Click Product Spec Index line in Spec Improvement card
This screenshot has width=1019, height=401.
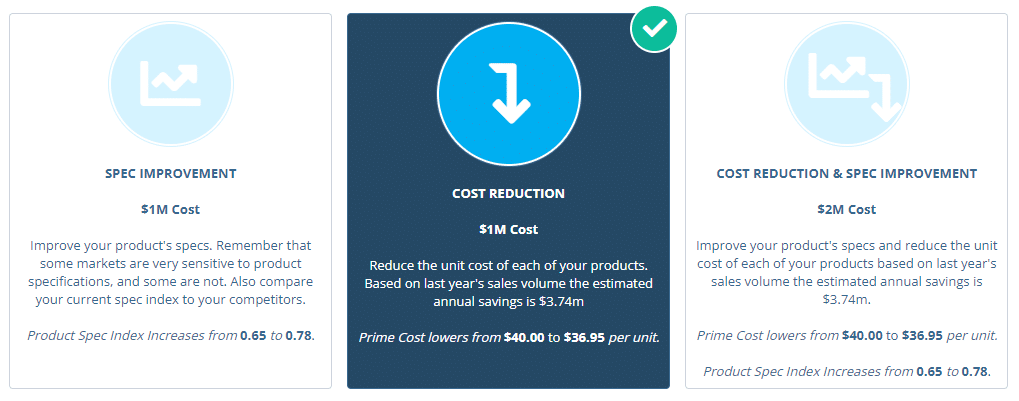tap(171, 336)
